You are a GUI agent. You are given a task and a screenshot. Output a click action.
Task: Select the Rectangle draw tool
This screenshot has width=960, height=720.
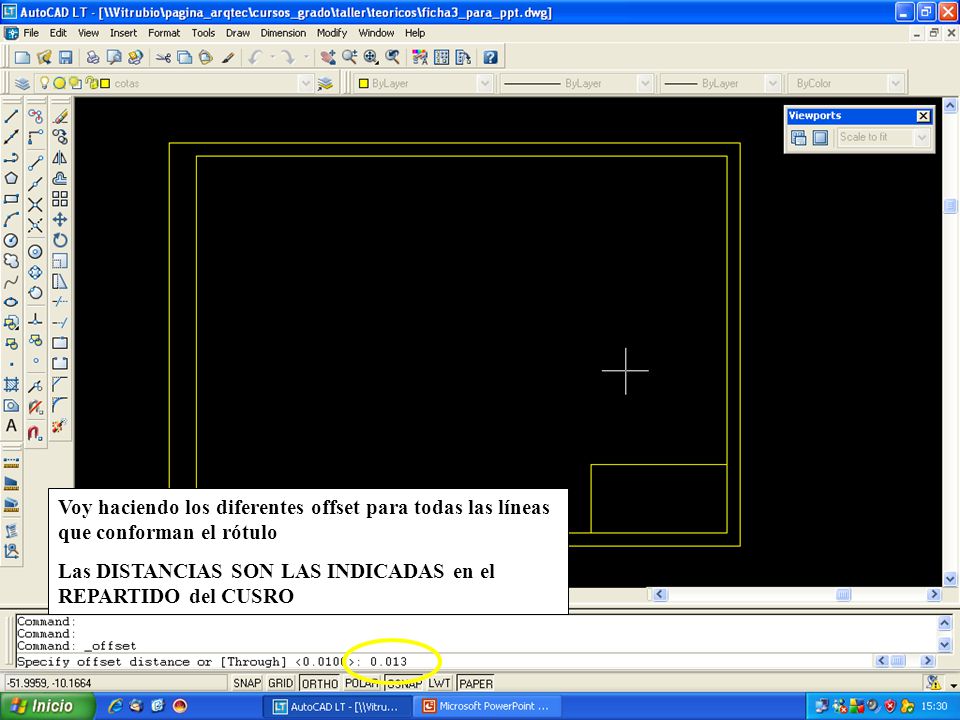click(x=11, y=199)
